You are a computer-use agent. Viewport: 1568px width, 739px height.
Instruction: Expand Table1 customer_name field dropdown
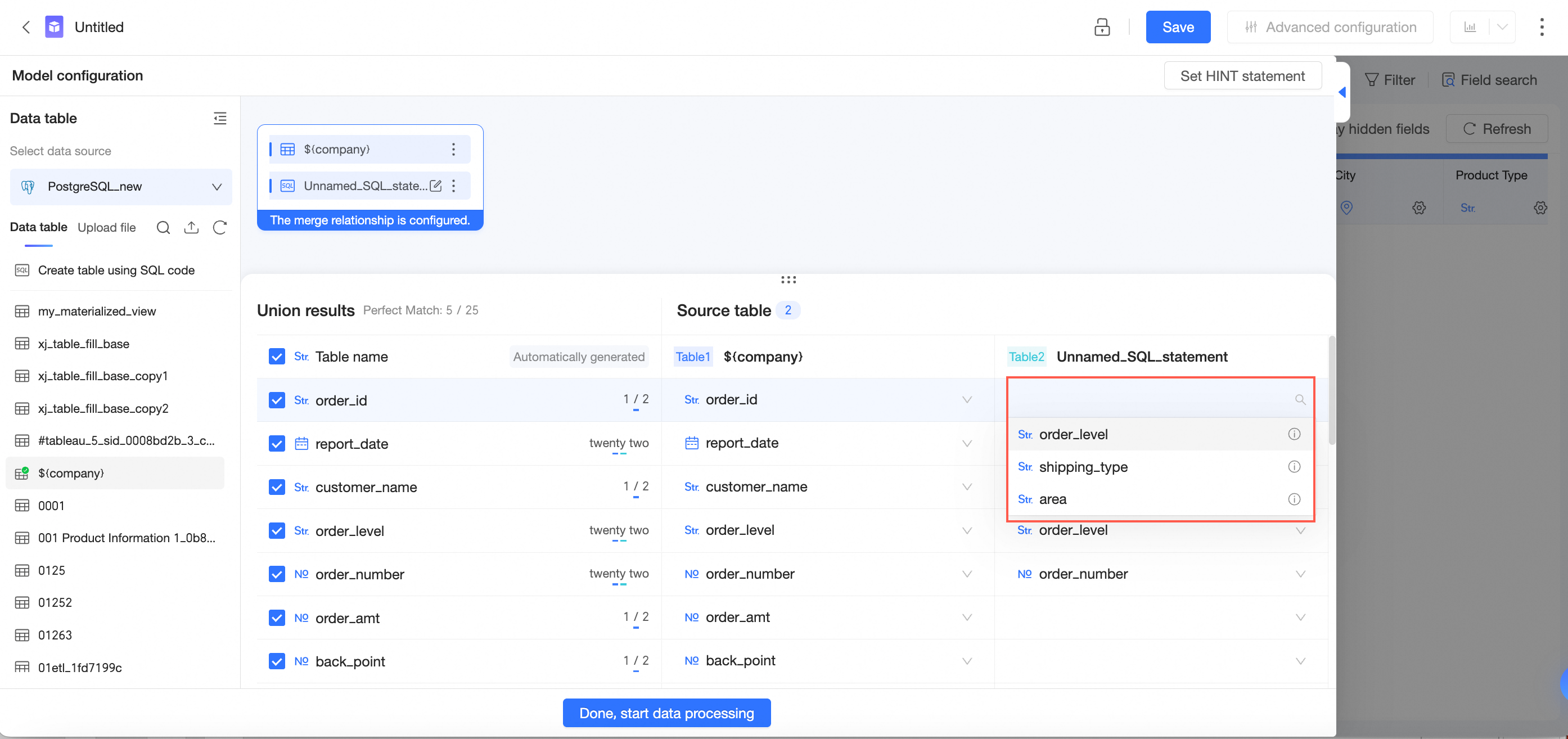[x=967, y=486]
